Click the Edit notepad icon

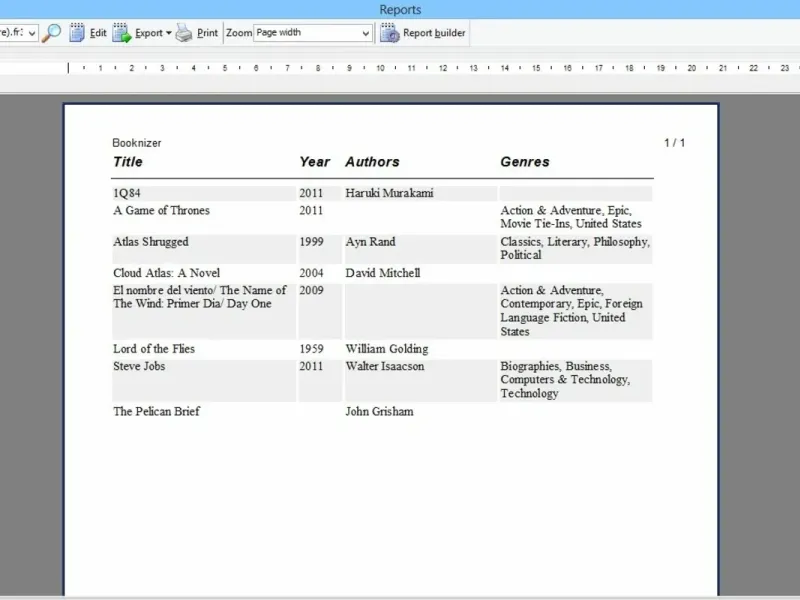pyautogui.click(x=77, y=33)
